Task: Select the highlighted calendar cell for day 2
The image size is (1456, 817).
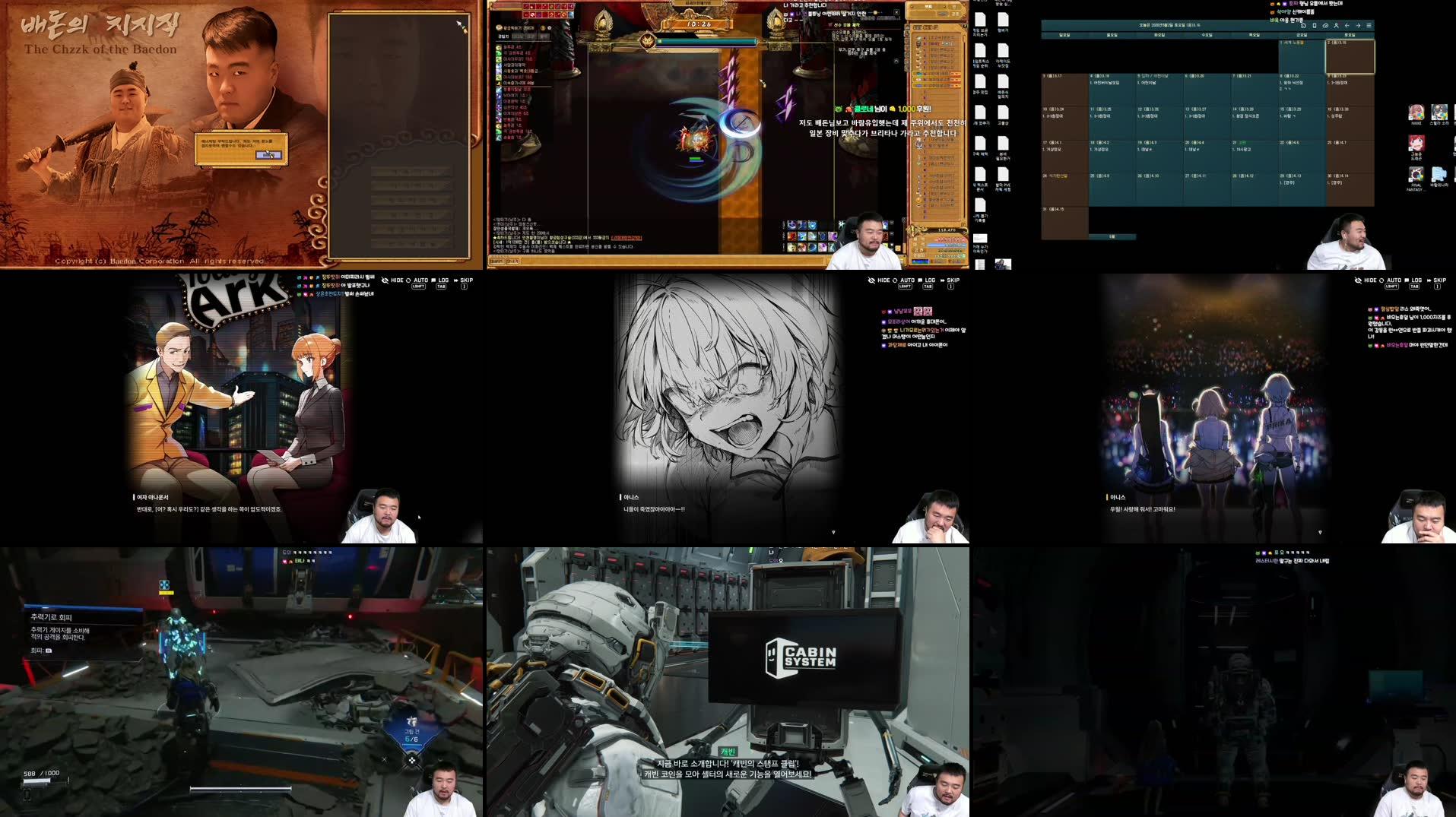Action: 1350,56
